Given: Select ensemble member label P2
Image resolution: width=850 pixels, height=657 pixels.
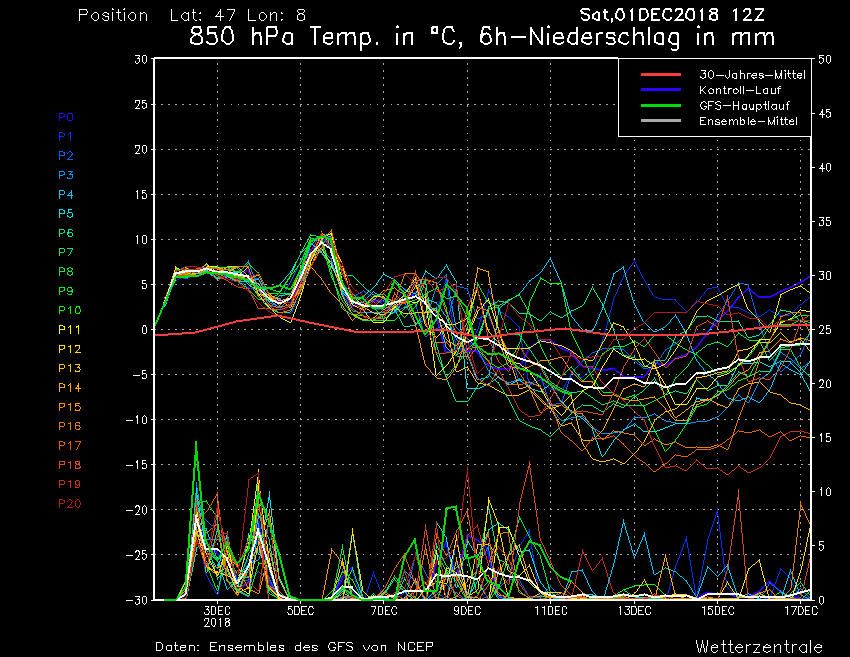Looking at the screenshot, I should (66, 156).
